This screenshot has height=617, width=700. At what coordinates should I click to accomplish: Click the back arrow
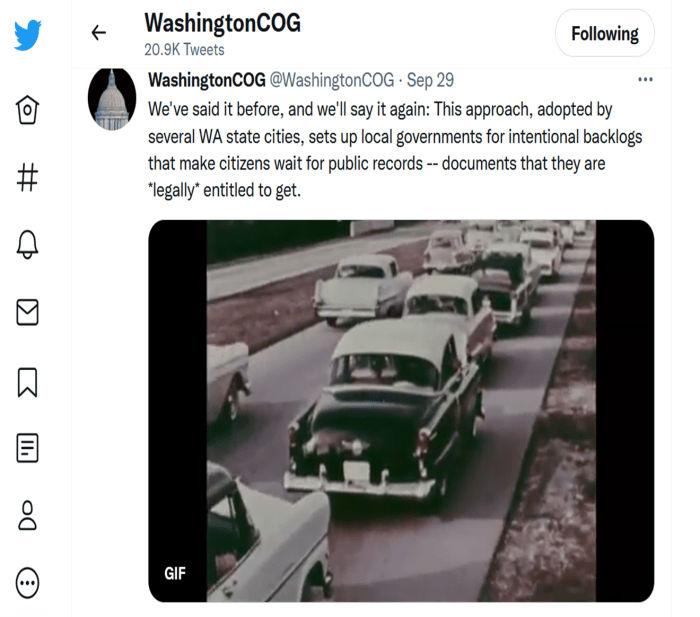pos(98,33)
